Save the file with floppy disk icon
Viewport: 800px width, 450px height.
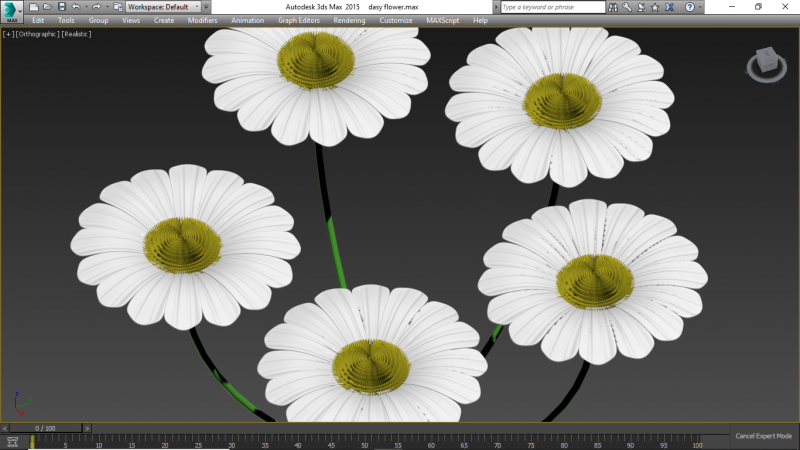[62, 7]
